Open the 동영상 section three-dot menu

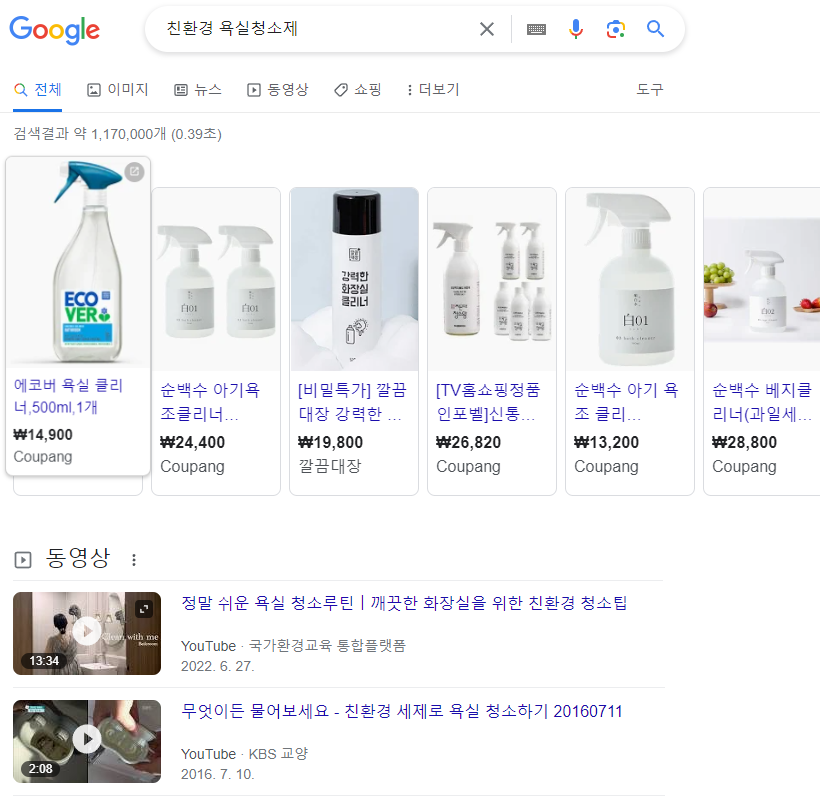(134, 560)
